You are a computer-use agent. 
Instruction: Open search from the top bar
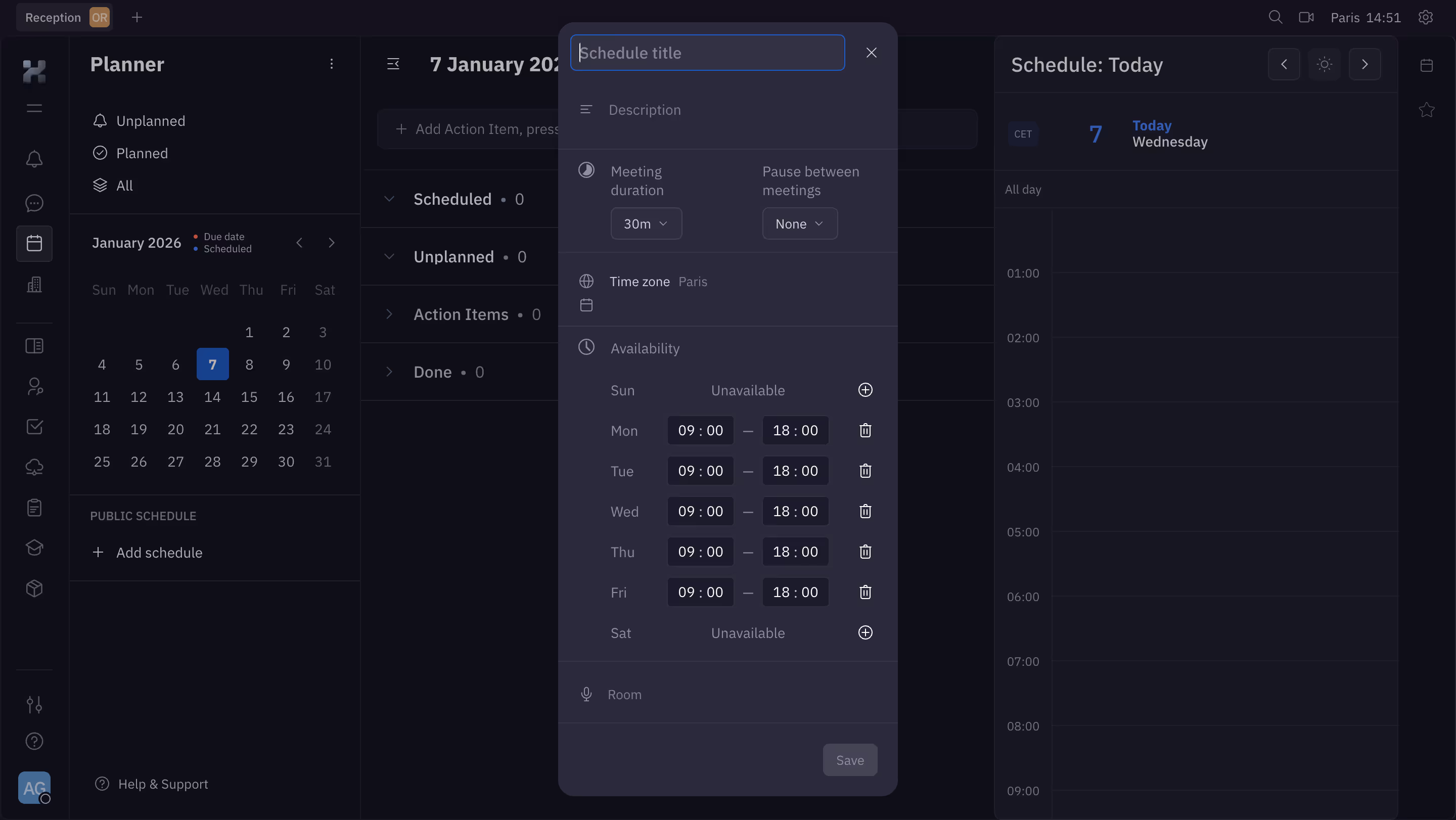(x=1275, y=17)
